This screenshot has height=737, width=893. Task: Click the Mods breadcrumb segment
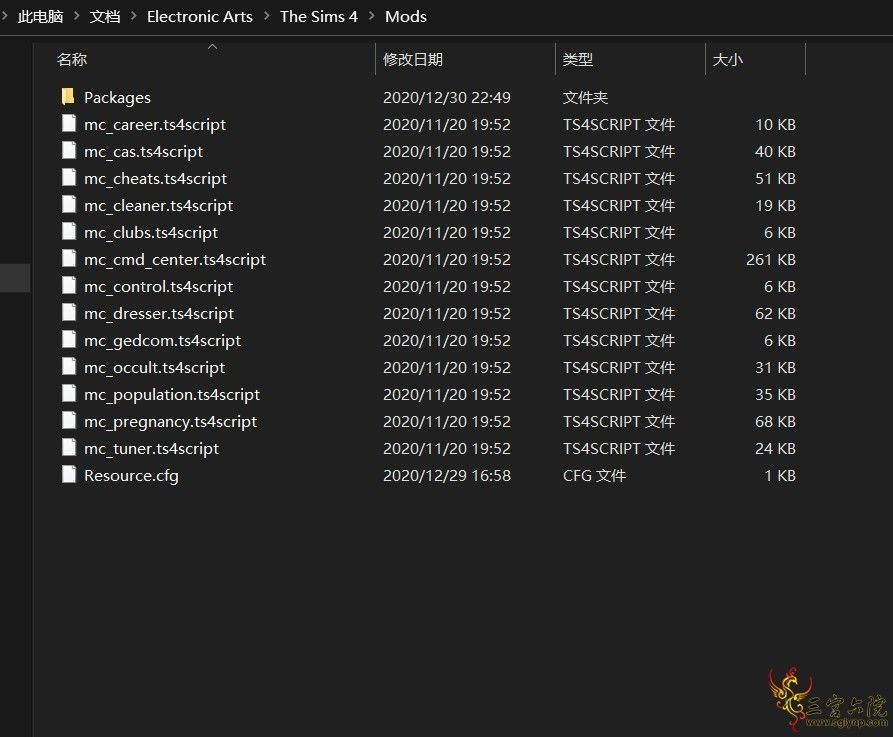click(405, 17)
